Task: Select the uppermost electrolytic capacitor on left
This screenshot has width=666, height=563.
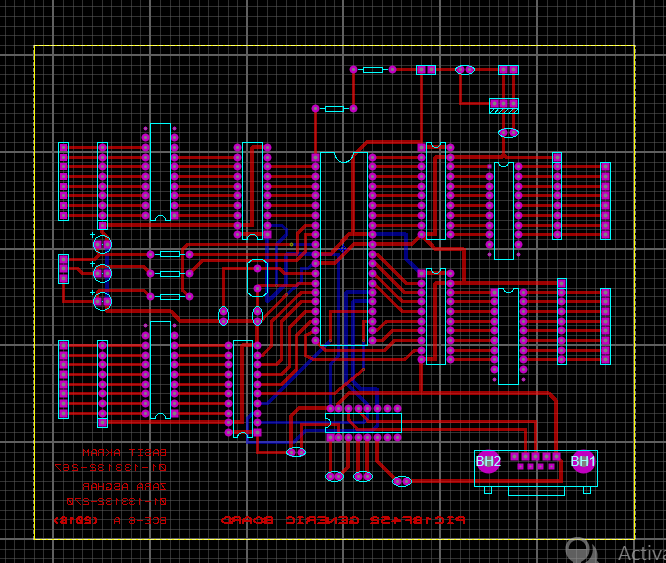Action: coord(102,245)
